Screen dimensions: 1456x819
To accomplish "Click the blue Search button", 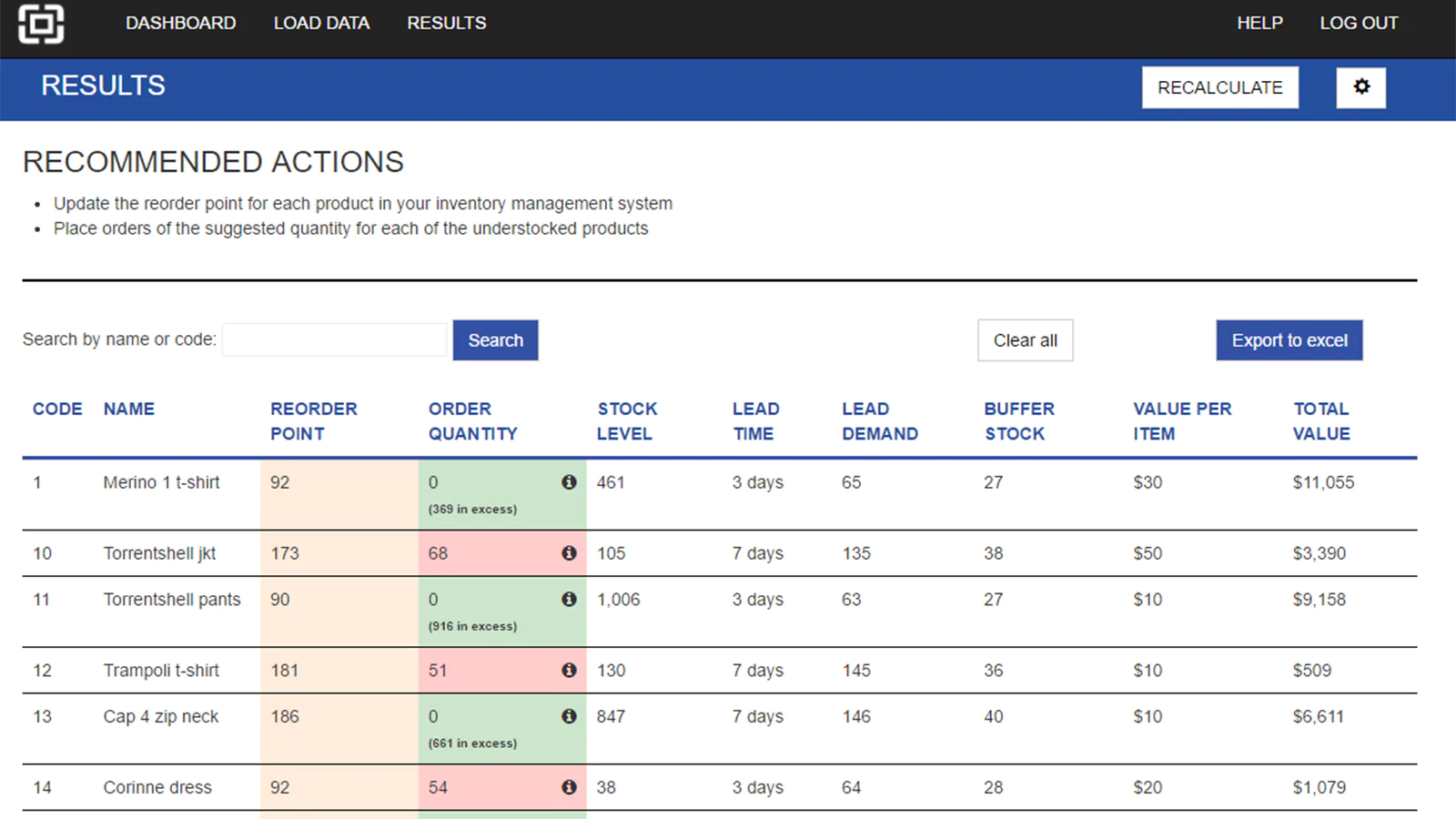I will 495,340.
